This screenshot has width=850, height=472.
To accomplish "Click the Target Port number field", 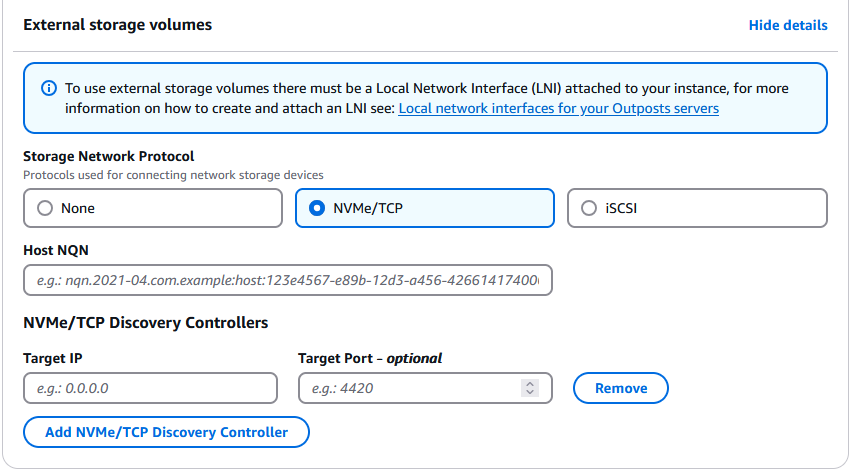I will 410,388.
